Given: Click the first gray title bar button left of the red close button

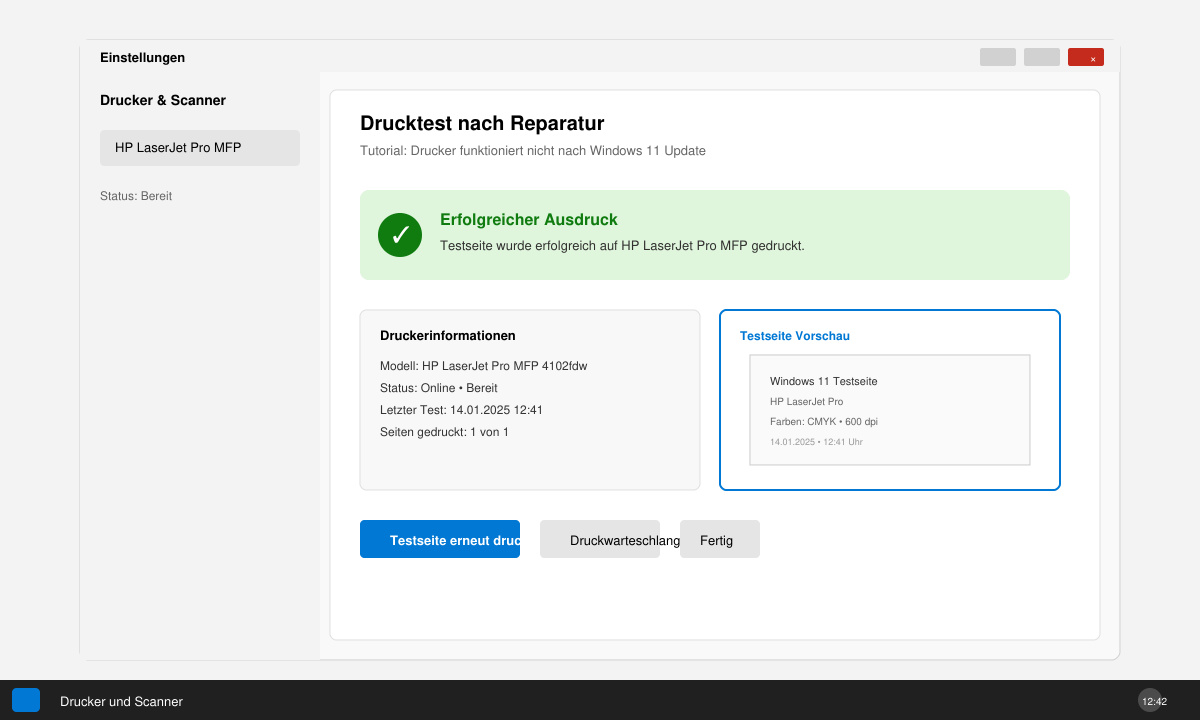Looking at the screenshot, I should pos(998,57).
